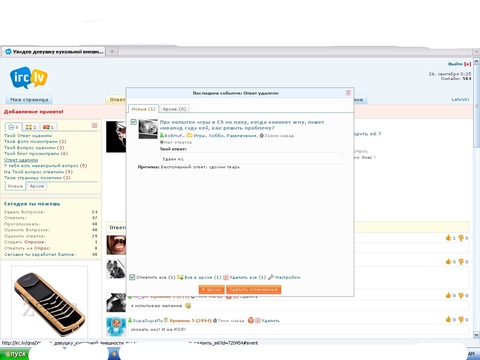Close the sidebar notifications panel with its red X
Screen dimensions: 480x360
95,126
